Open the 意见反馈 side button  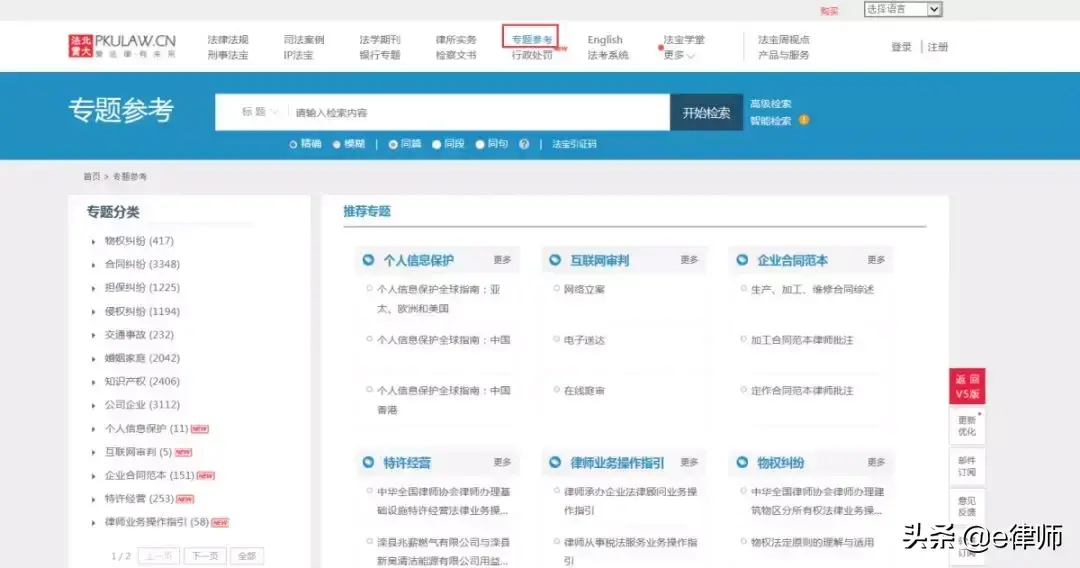[x=967, y=507]
